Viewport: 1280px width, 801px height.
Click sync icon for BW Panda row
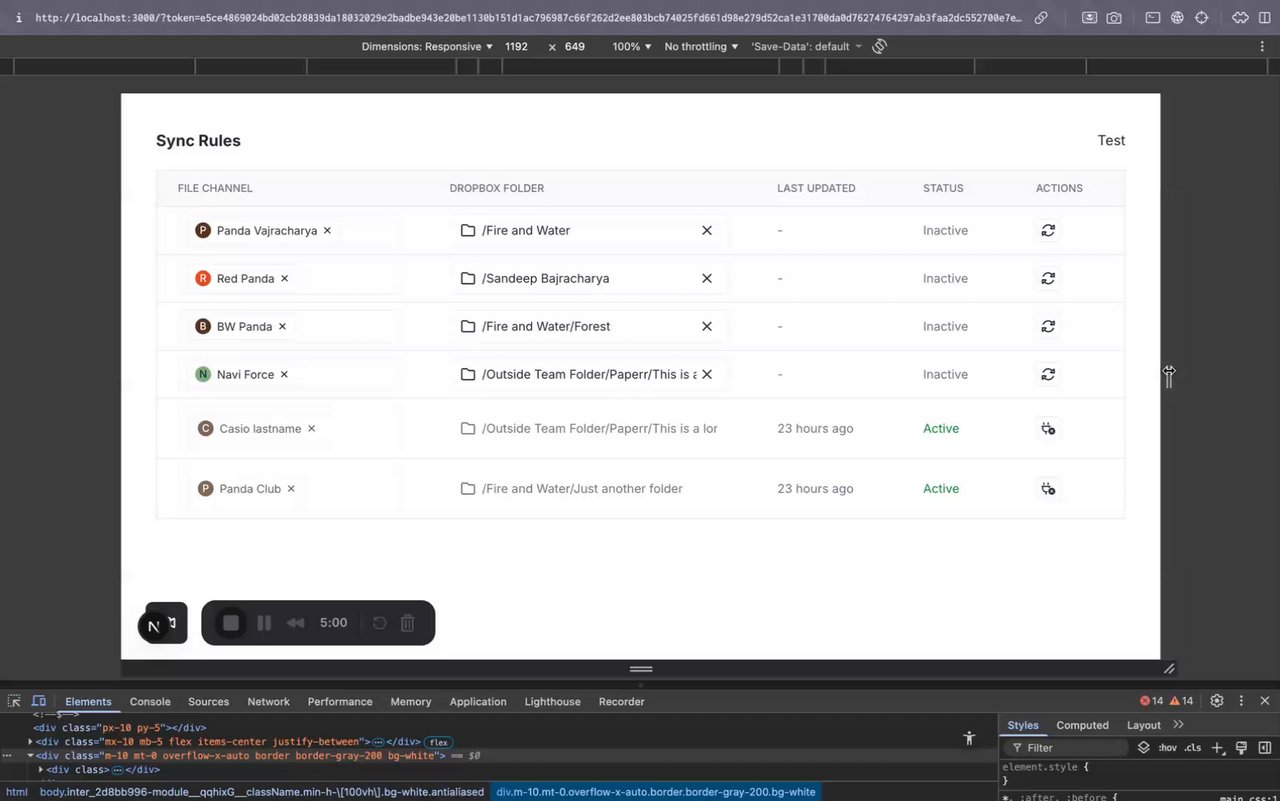tap(1048, 326)
